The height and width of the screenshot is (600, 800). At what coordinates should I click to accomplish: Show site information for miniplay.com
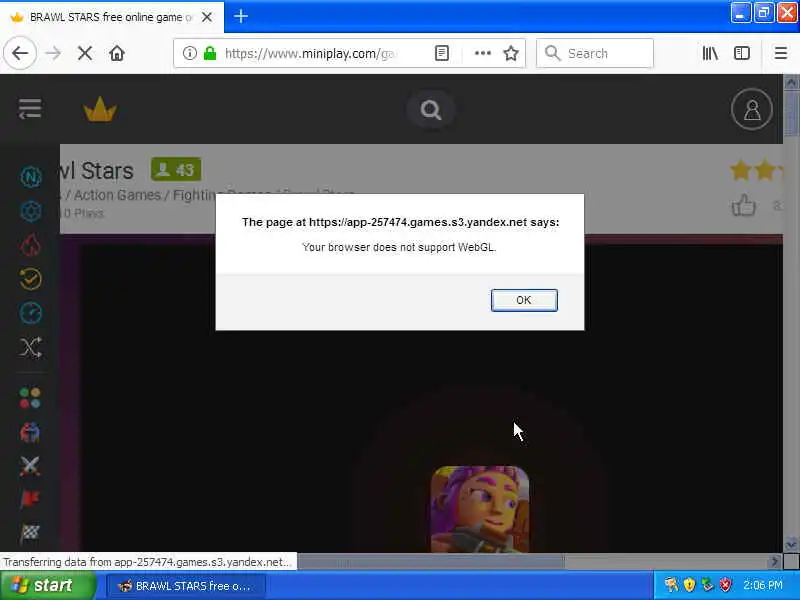click(190, 53)
